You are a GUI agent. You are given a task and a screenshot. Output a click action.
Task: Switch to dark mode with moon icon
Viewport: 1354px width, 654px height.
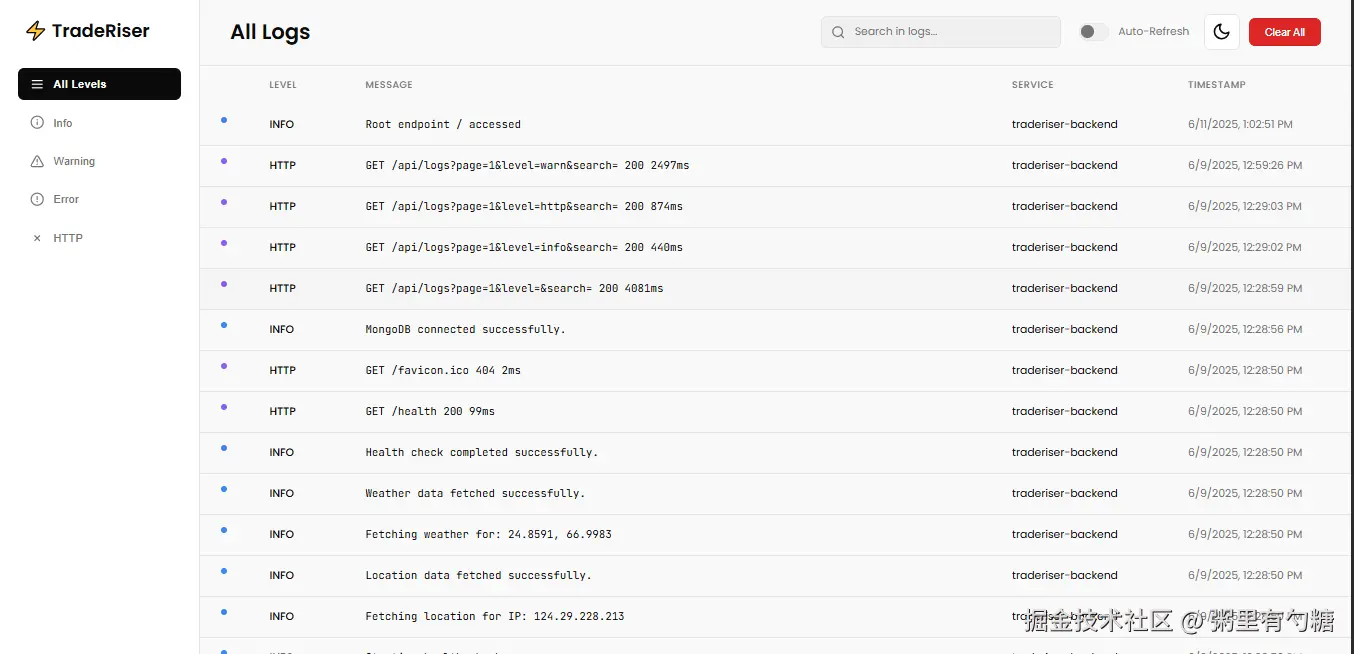click(1221, 32)
